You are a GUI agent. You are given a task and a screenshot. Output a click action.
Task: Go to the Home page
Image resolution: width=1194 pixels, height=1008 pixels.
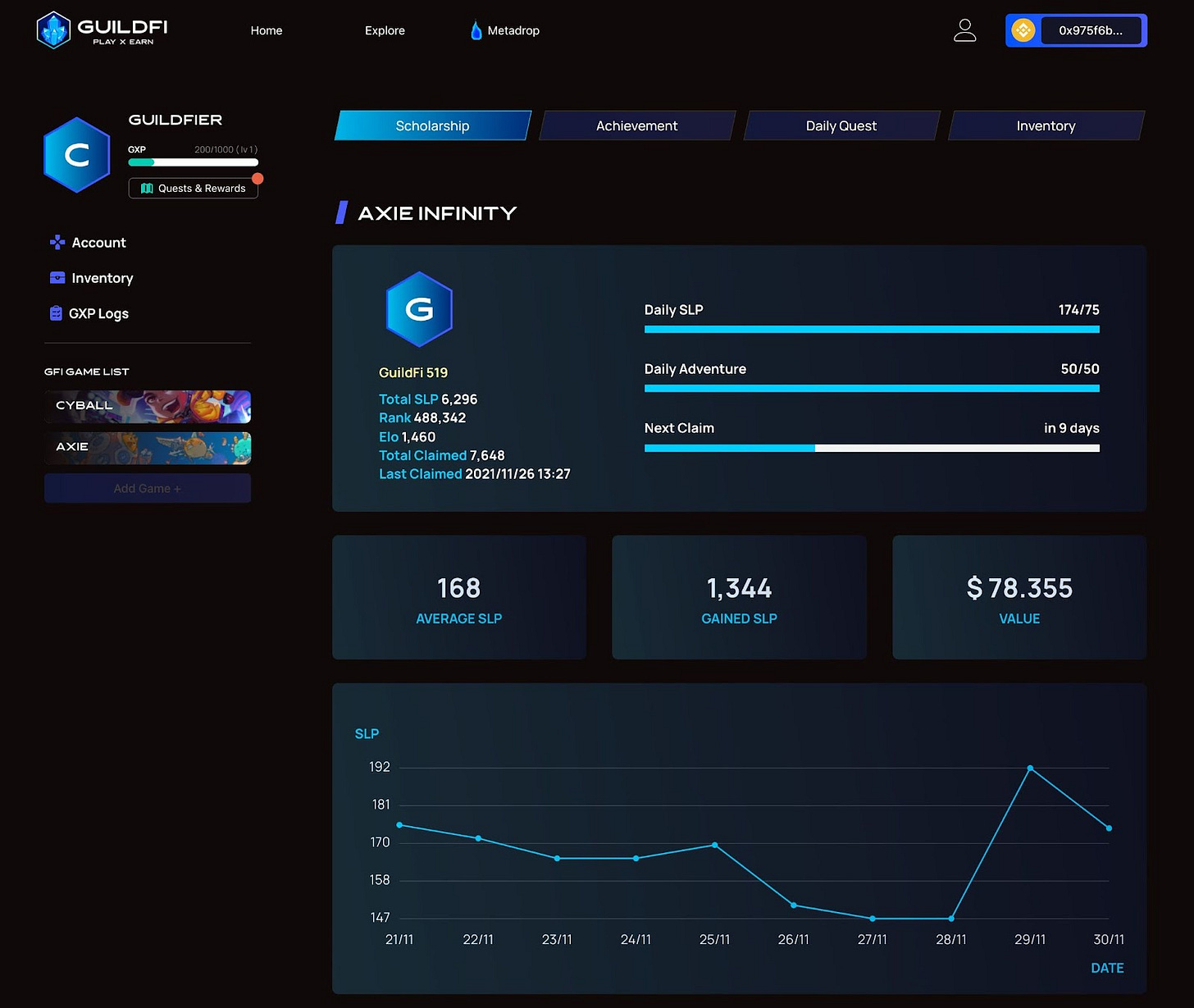(x=267, y=30)
